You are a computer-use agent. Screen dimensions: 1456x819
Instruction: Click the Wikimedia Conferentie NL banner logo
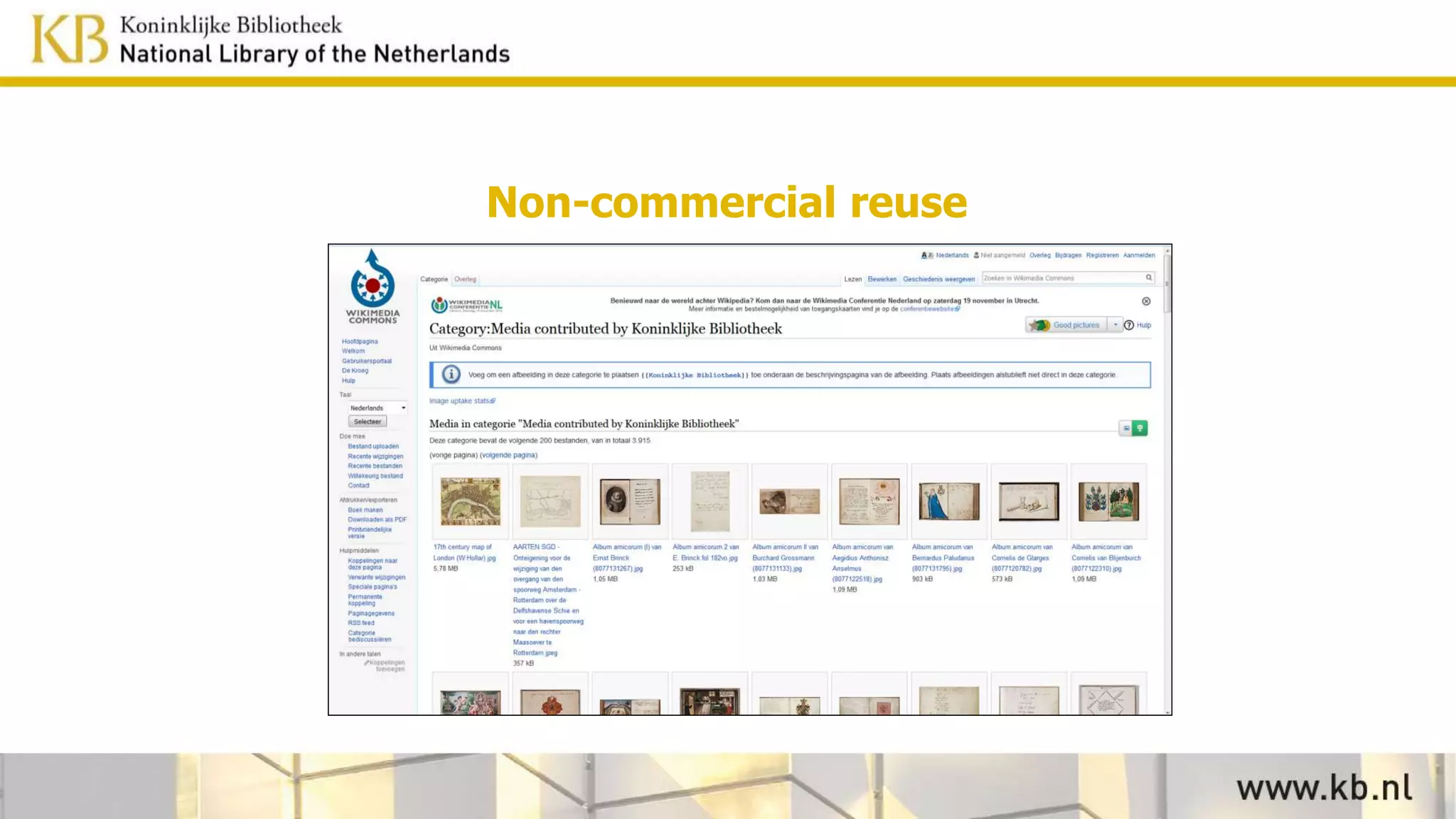coord(466,305)
